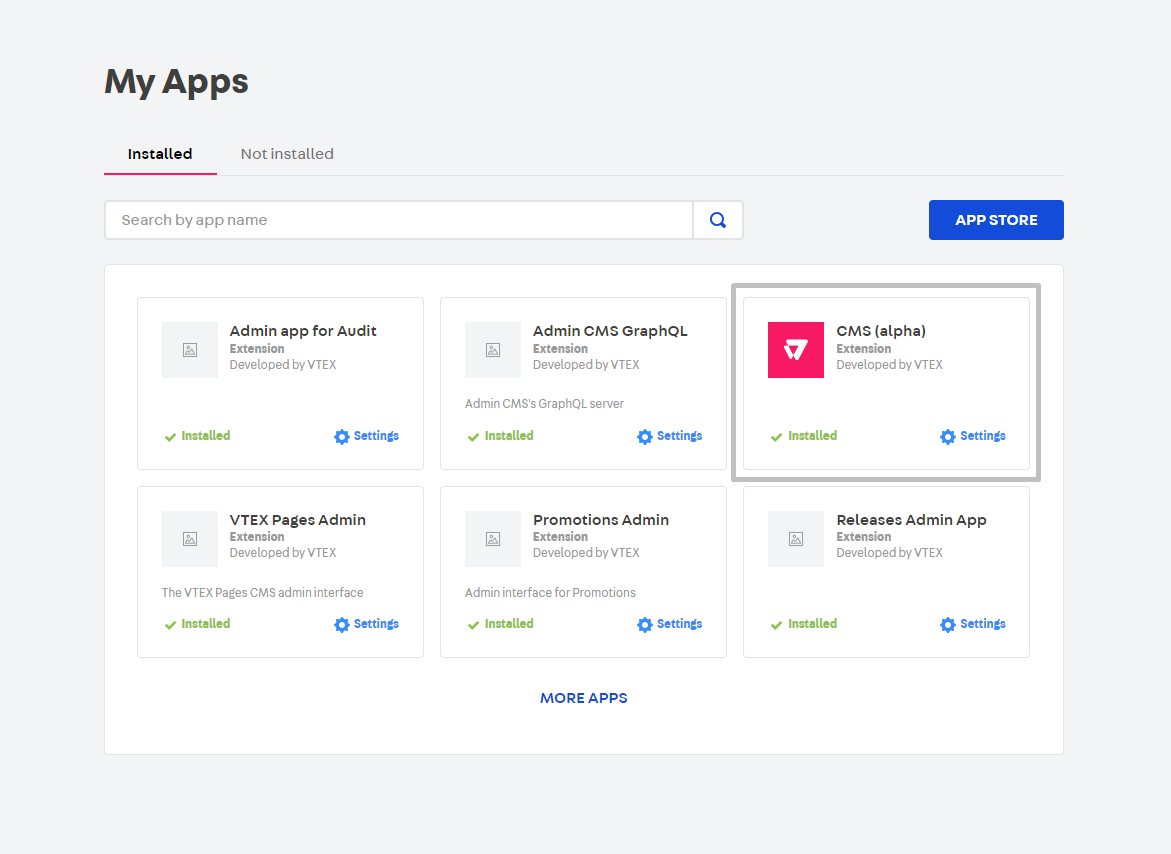This screenshot has height=854, width=1171.
Task: Click the CMS (alpha) VTEX logo icon
Action: [x=795, y=350]
